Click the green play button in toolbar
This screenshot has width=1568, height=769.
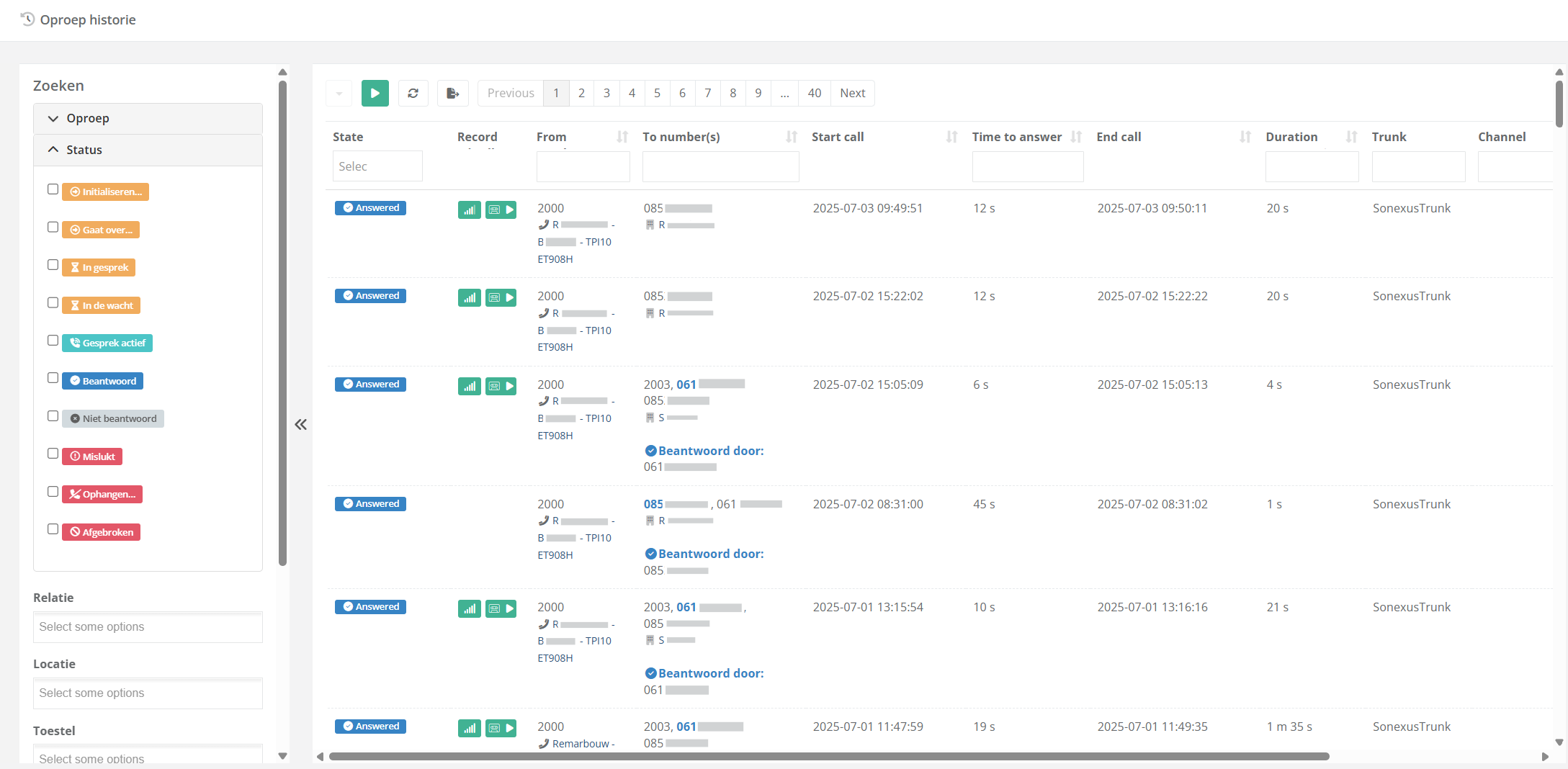375,93
